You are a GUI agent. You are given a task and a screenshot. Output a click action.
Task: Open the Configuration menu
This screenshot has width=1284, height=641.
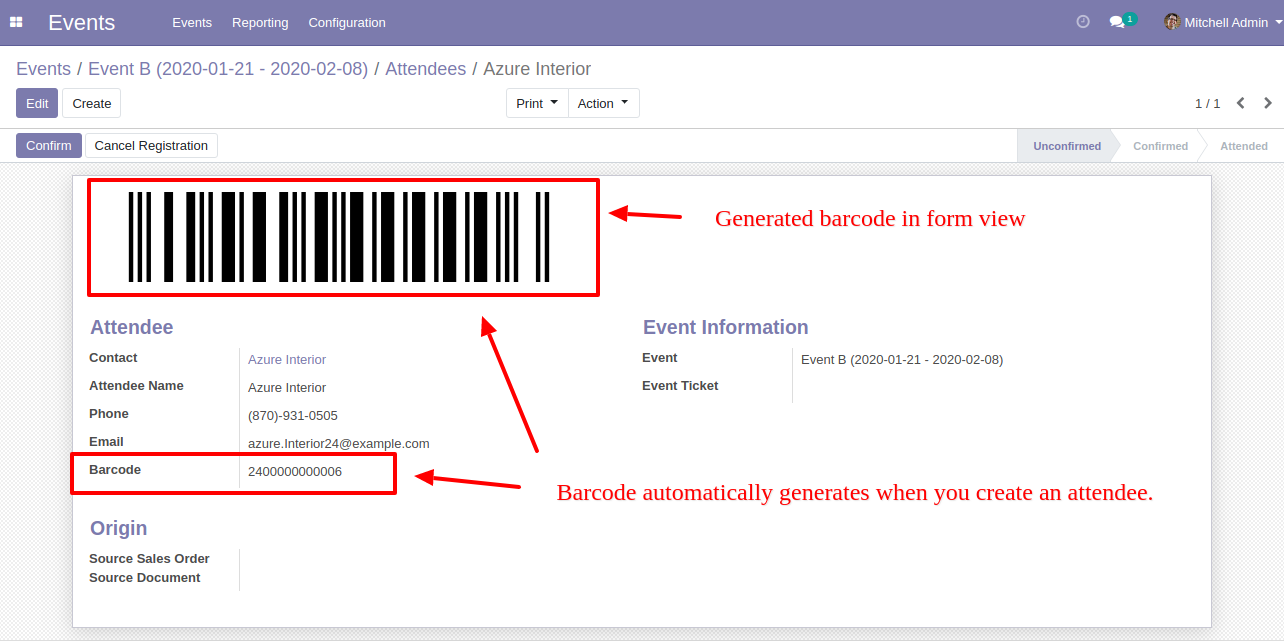pos(347,22)
